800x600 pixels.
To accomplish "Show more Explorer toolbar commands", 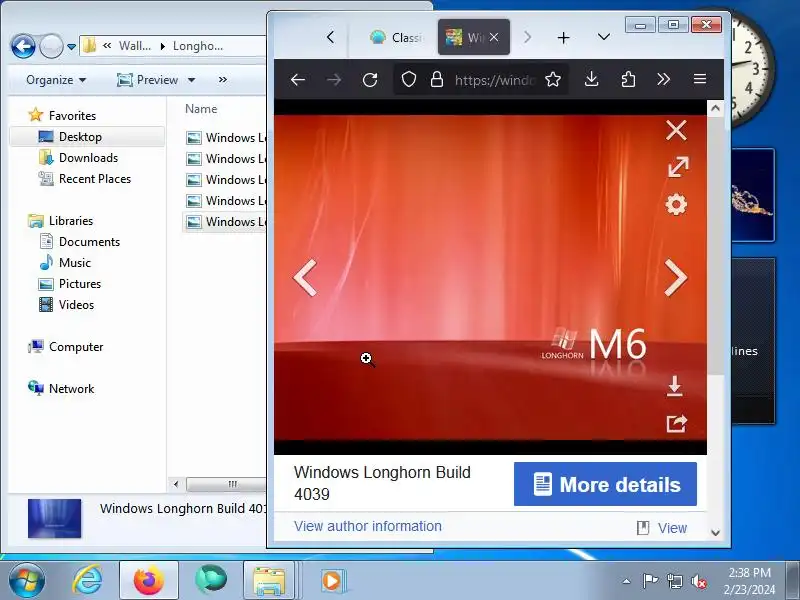I will (x=222, y=80).
